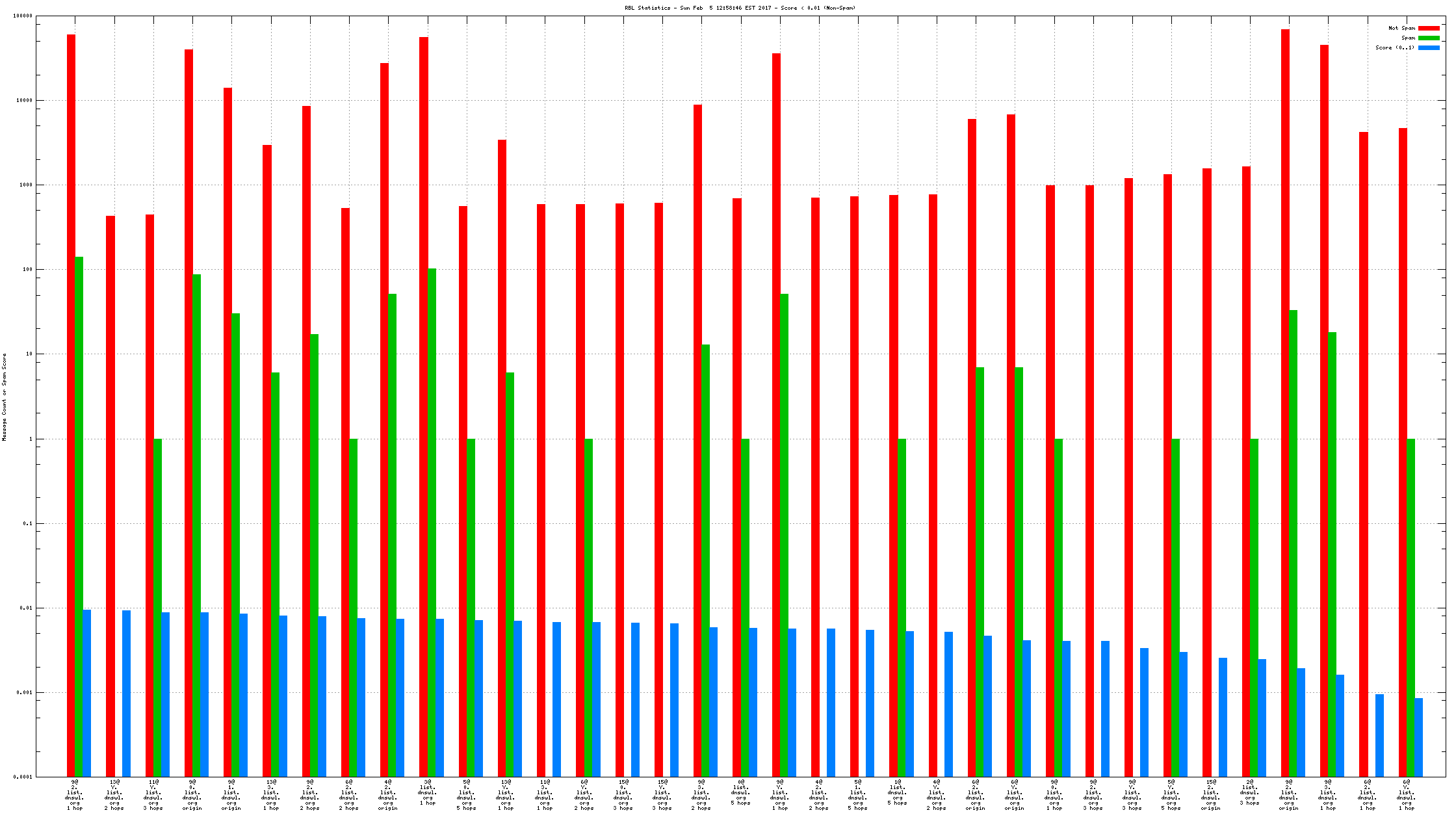Click the 'Message Count or Spam Score' axis label
The image size is (1456, 819).
click(x=5, y=397)
